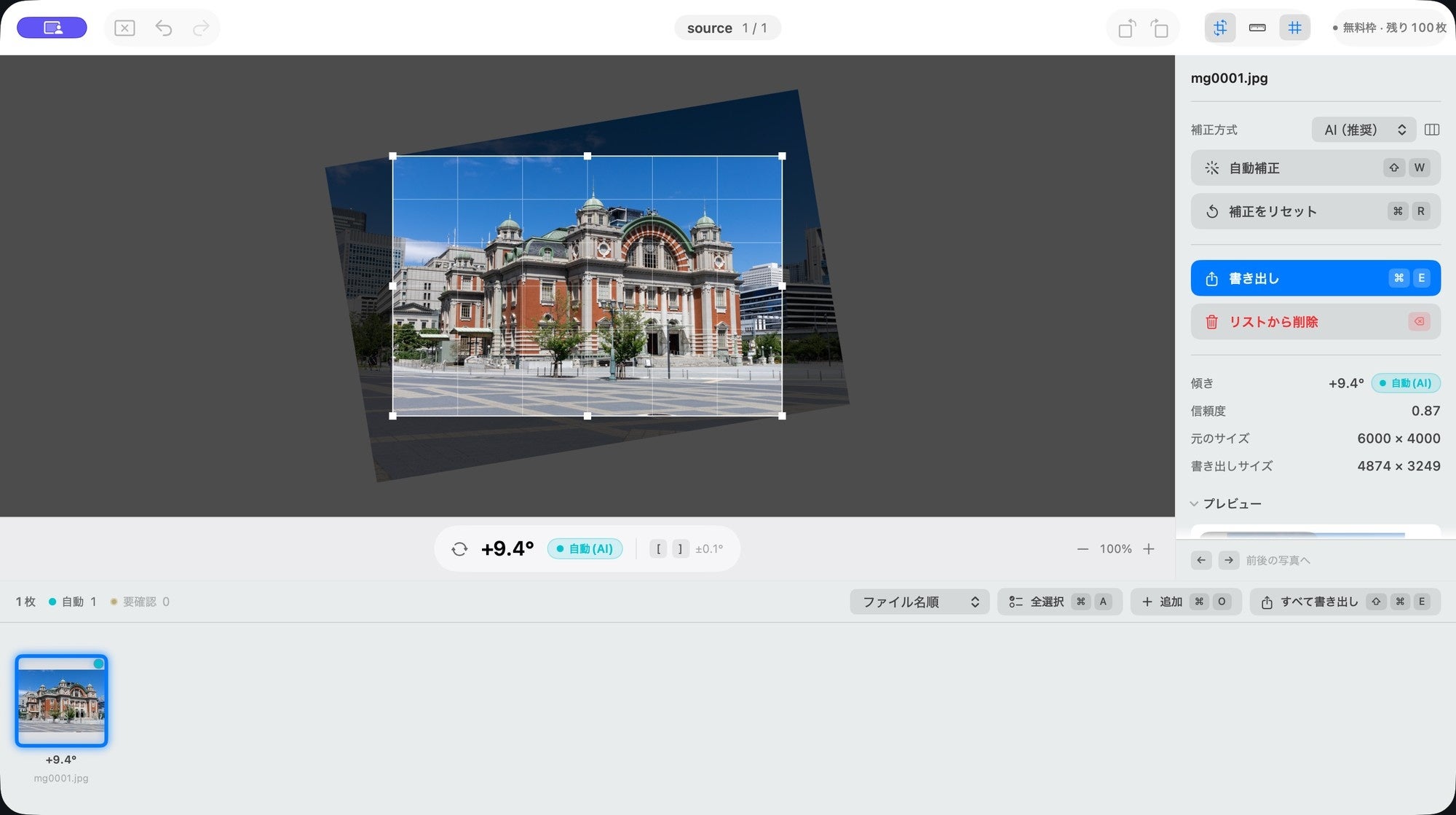
Task: Click 補正をリセット to reset correction
Action: point(1315,211)
